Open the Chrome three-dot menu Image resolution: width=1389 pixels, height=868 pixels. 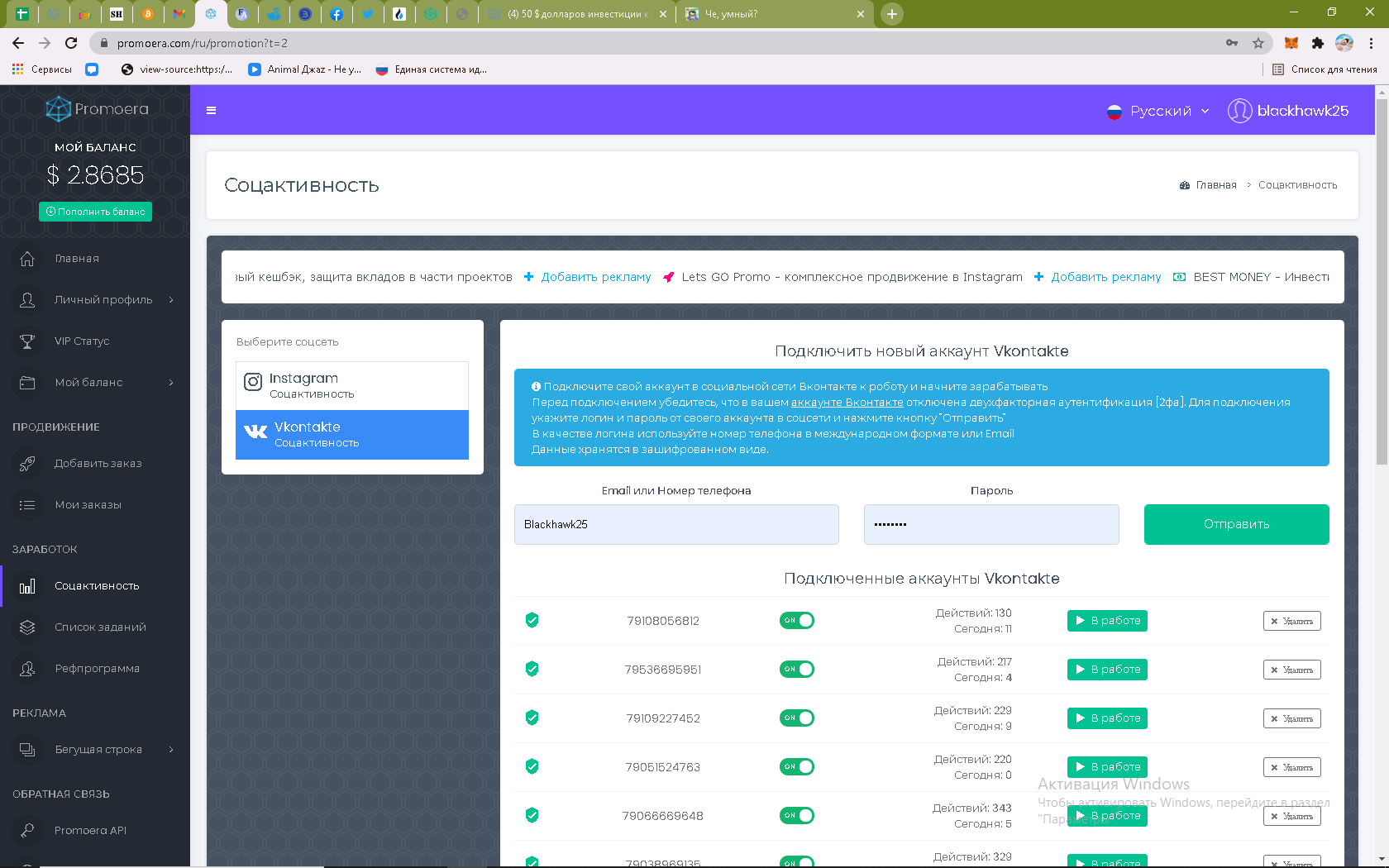pos(1371,43)
